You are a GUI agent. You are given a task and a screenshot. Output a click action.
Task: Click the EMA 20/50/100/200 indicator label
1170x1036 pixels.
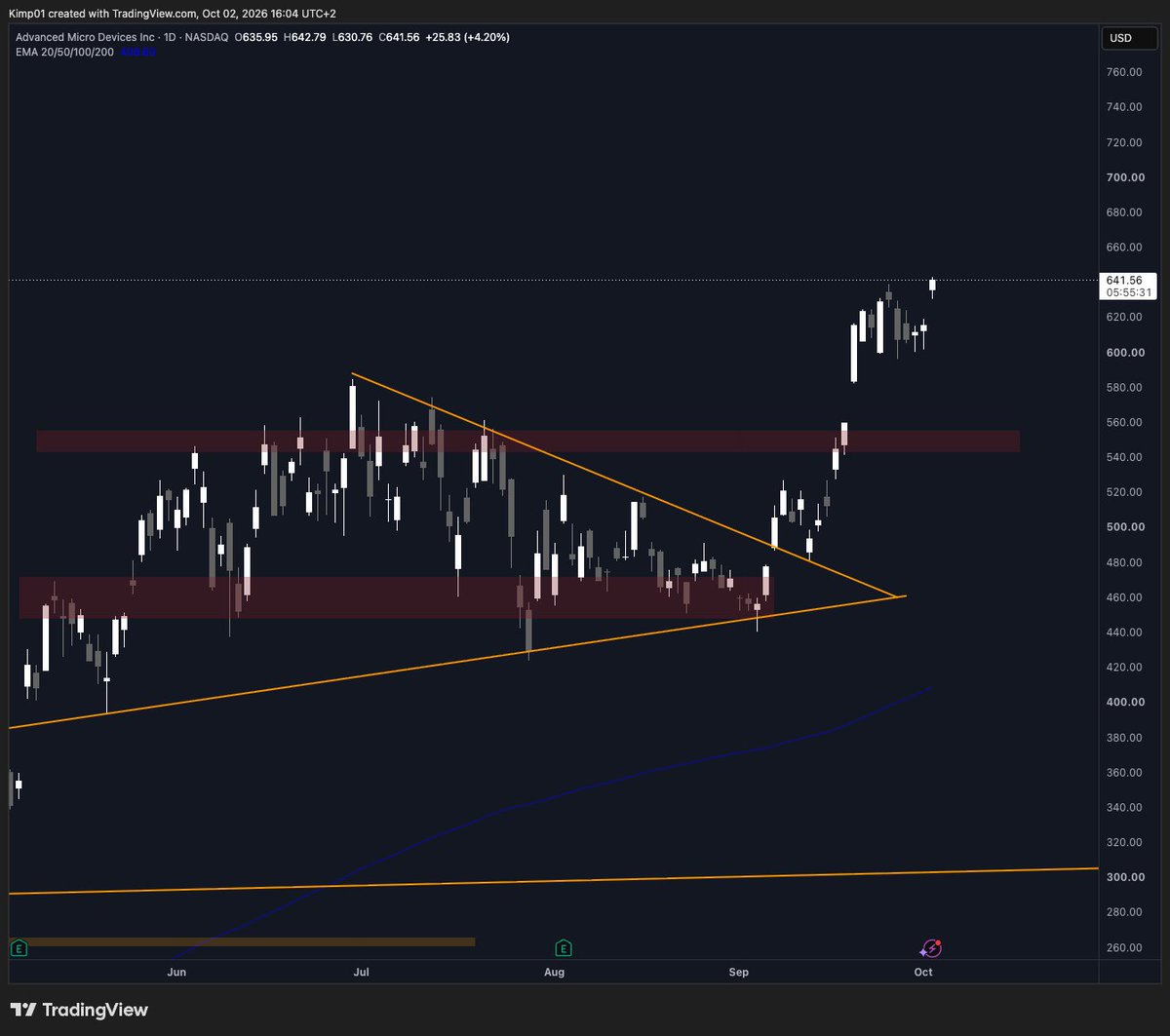(63, 52)
